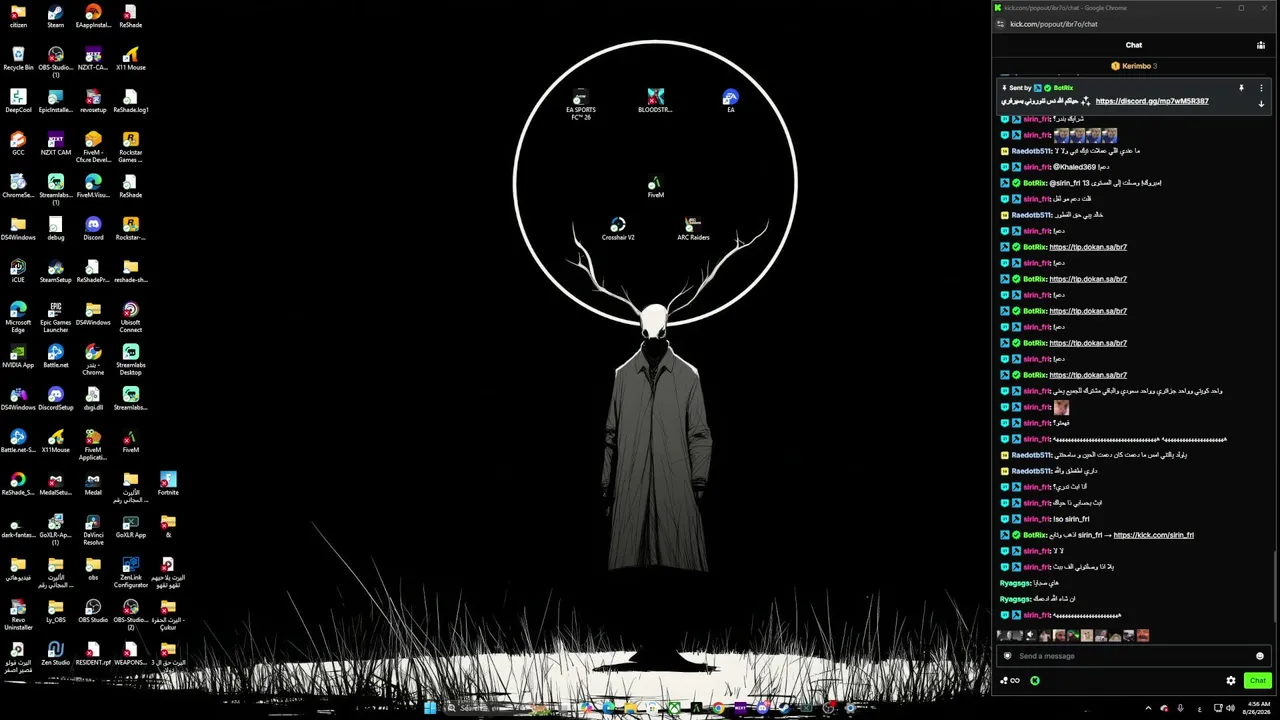The image size is (1280, 720).
Task: Open the channel points icon in chat
Action: (x=1010, y=681)
